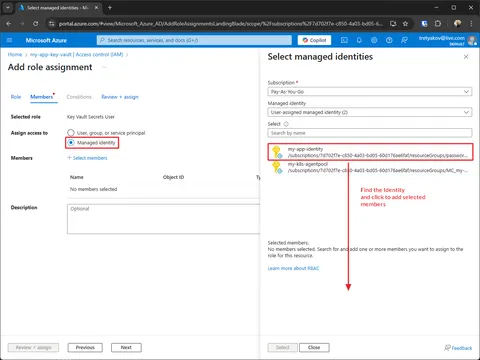Close the Select managed identities panel
Image resolution: width=480 pixels, height=360 pixels.
466,57
